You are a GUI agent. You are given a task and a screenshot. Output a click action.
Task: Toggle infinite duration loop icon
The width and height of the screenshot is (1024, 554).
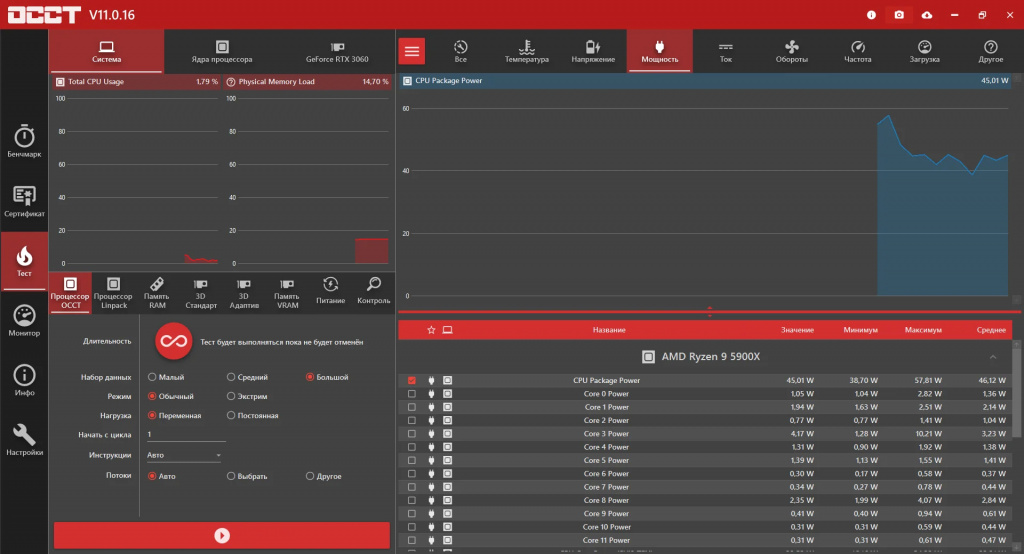point(174,341)
